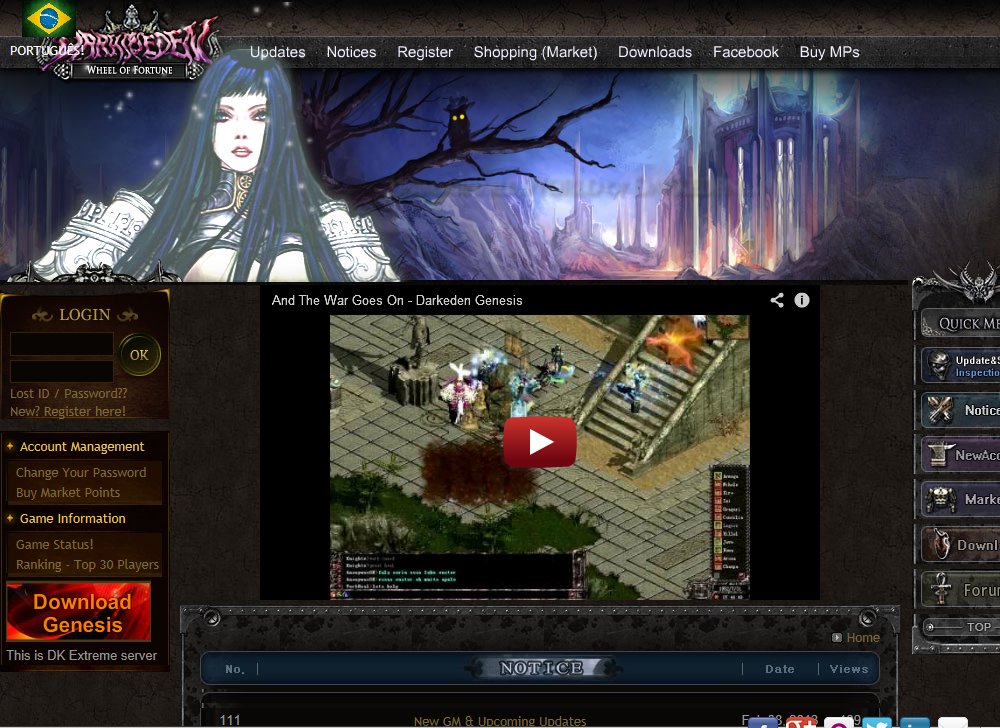Viewport: 1000px width, 728px height.
Task: Show video info with the info icon
Action: click(x=802, y=300)
